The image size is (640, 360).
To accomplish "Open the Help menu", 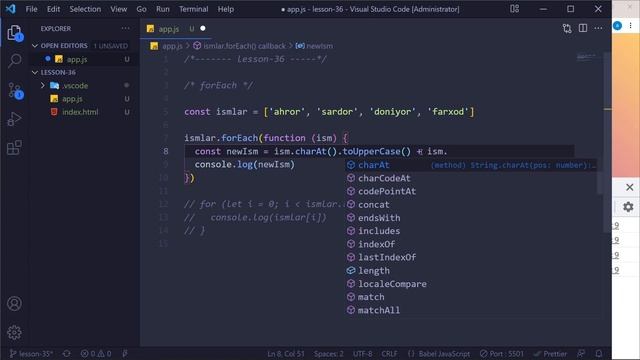I will click(x=225, y=9).
